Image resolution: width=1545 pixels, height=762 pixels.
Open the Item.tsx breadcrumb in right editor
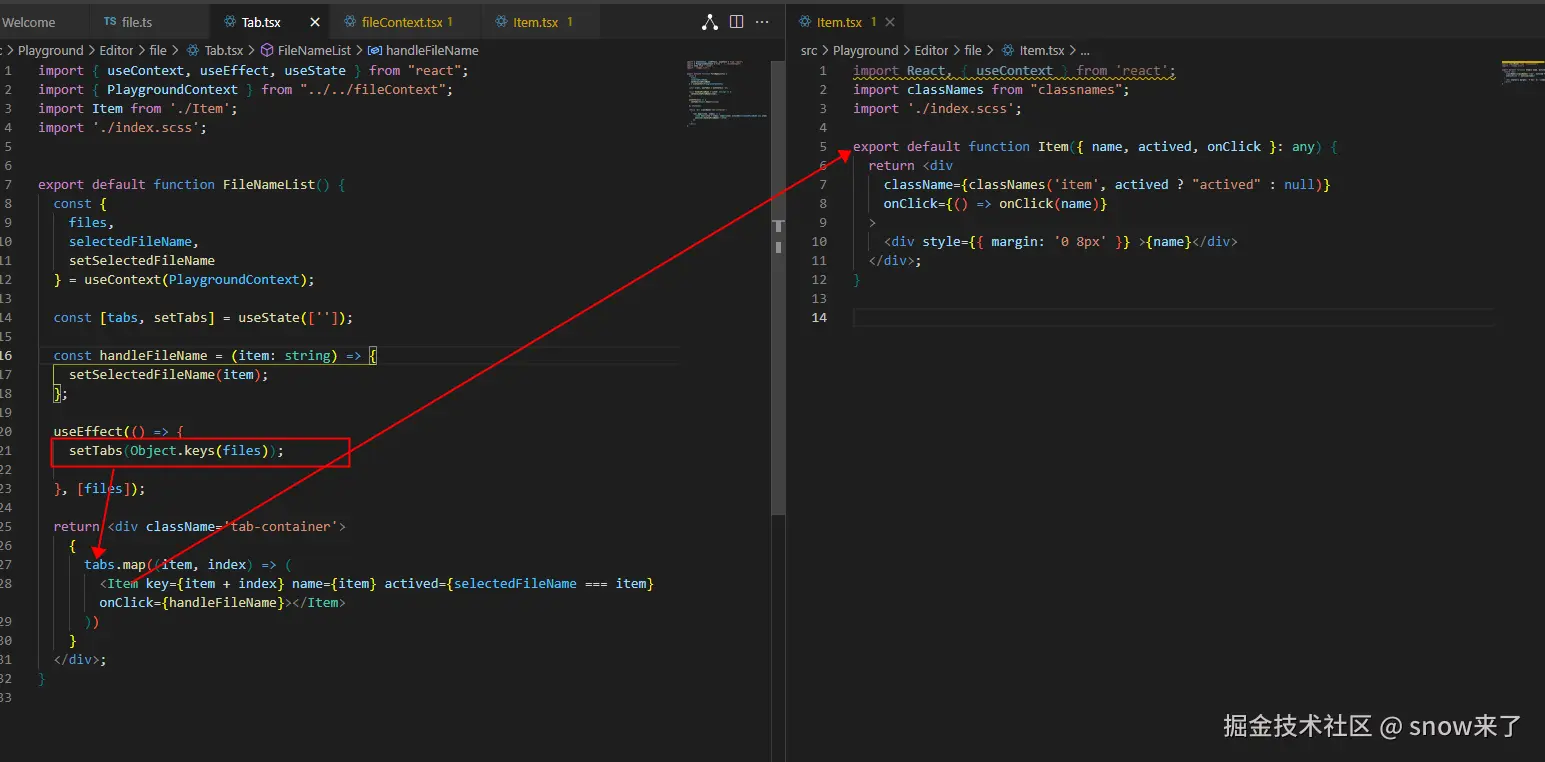1041,50
